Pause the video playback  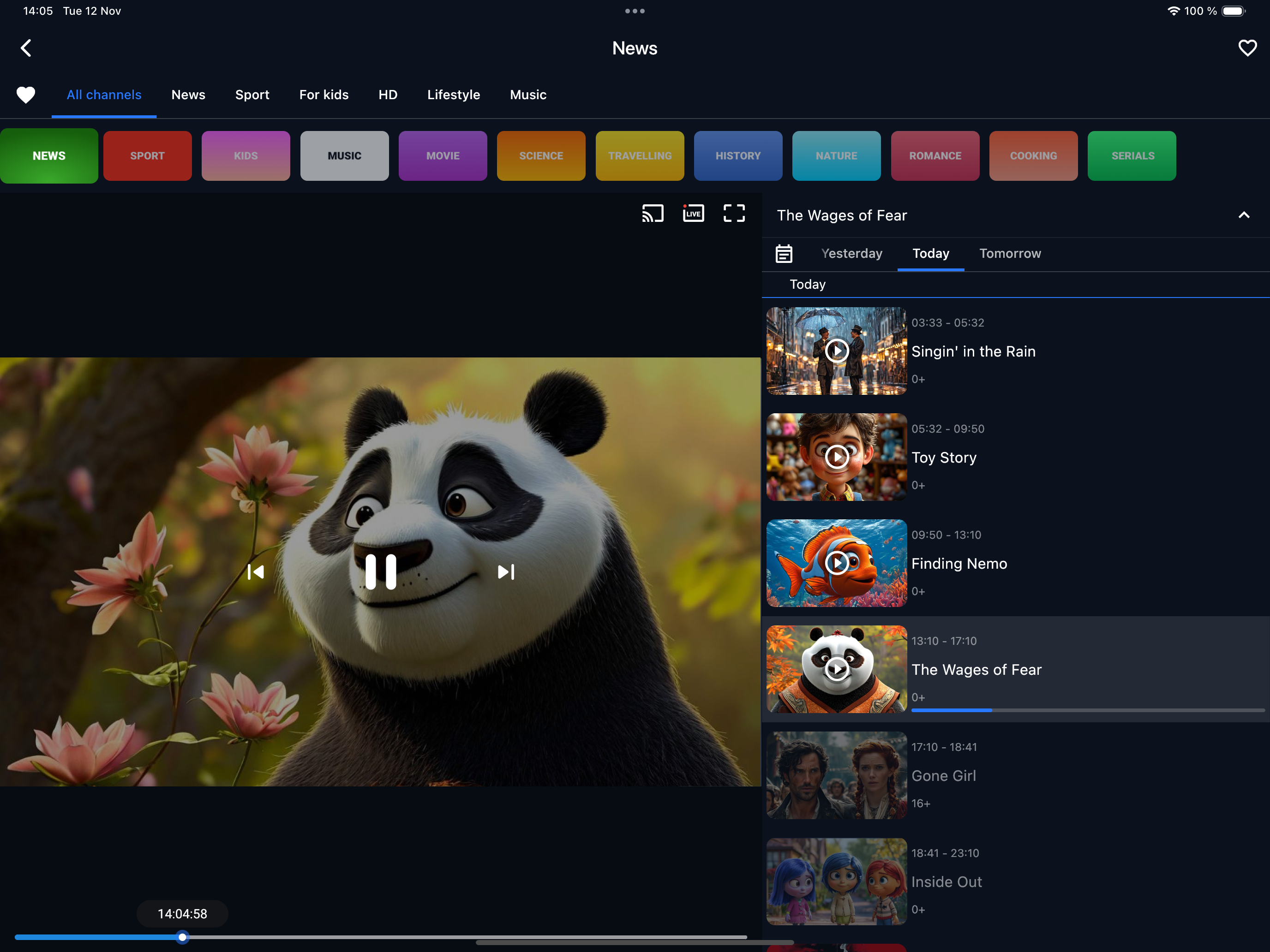(381, 572)
